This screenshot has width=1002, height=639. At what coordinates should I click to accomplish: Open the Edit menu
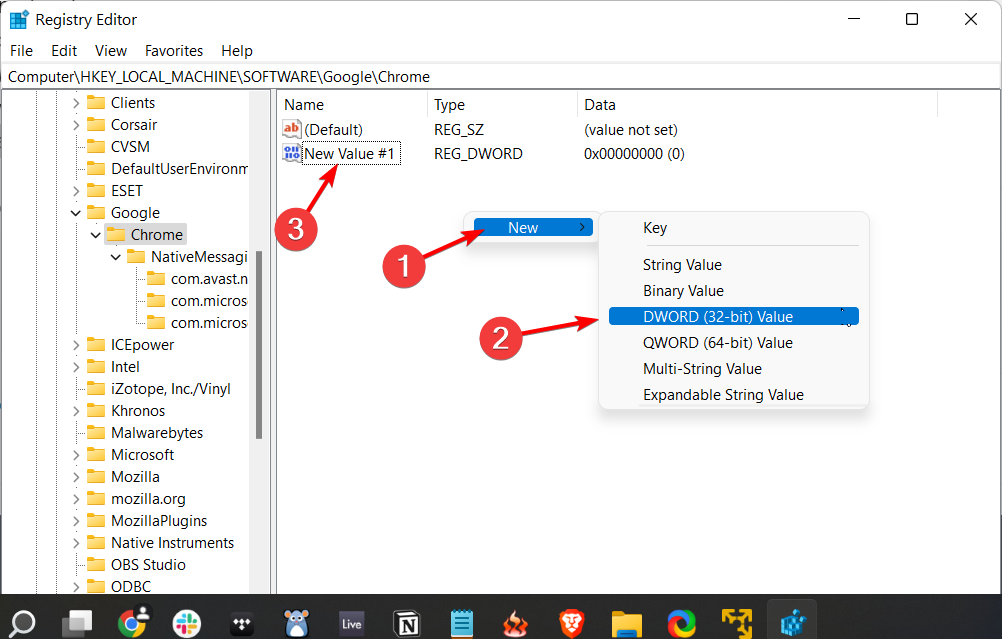tap(64, 50)
